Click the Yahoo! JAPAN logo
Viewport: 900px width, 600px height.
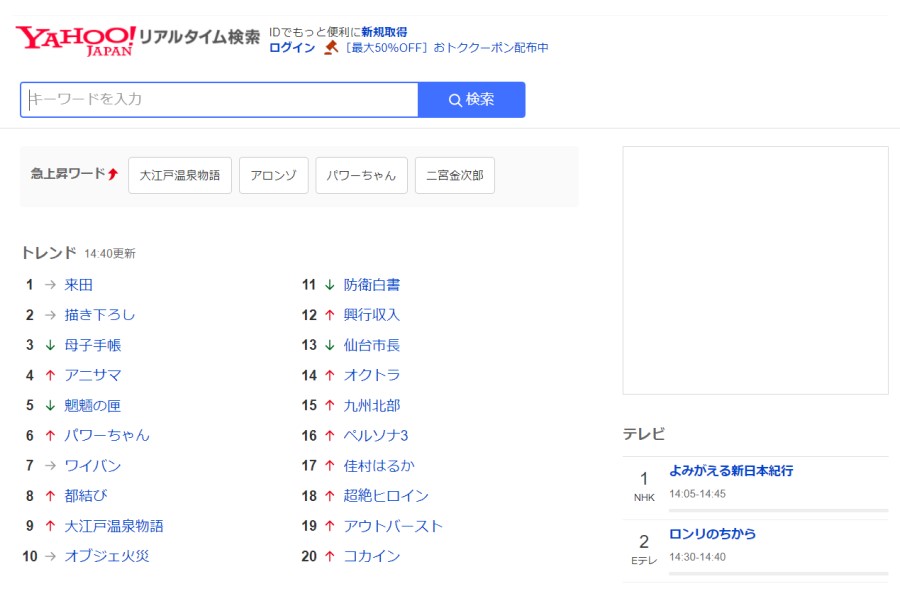pyautogui.click(x=75, y=40)
